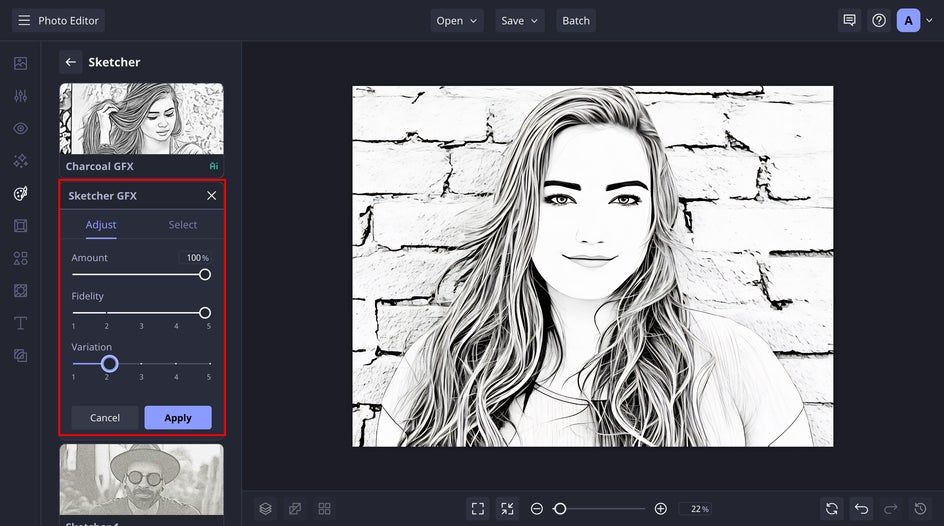Screen dimensions: 944x526
Task: Click the reset/refresh loop icon
Action: pos(832,509)
